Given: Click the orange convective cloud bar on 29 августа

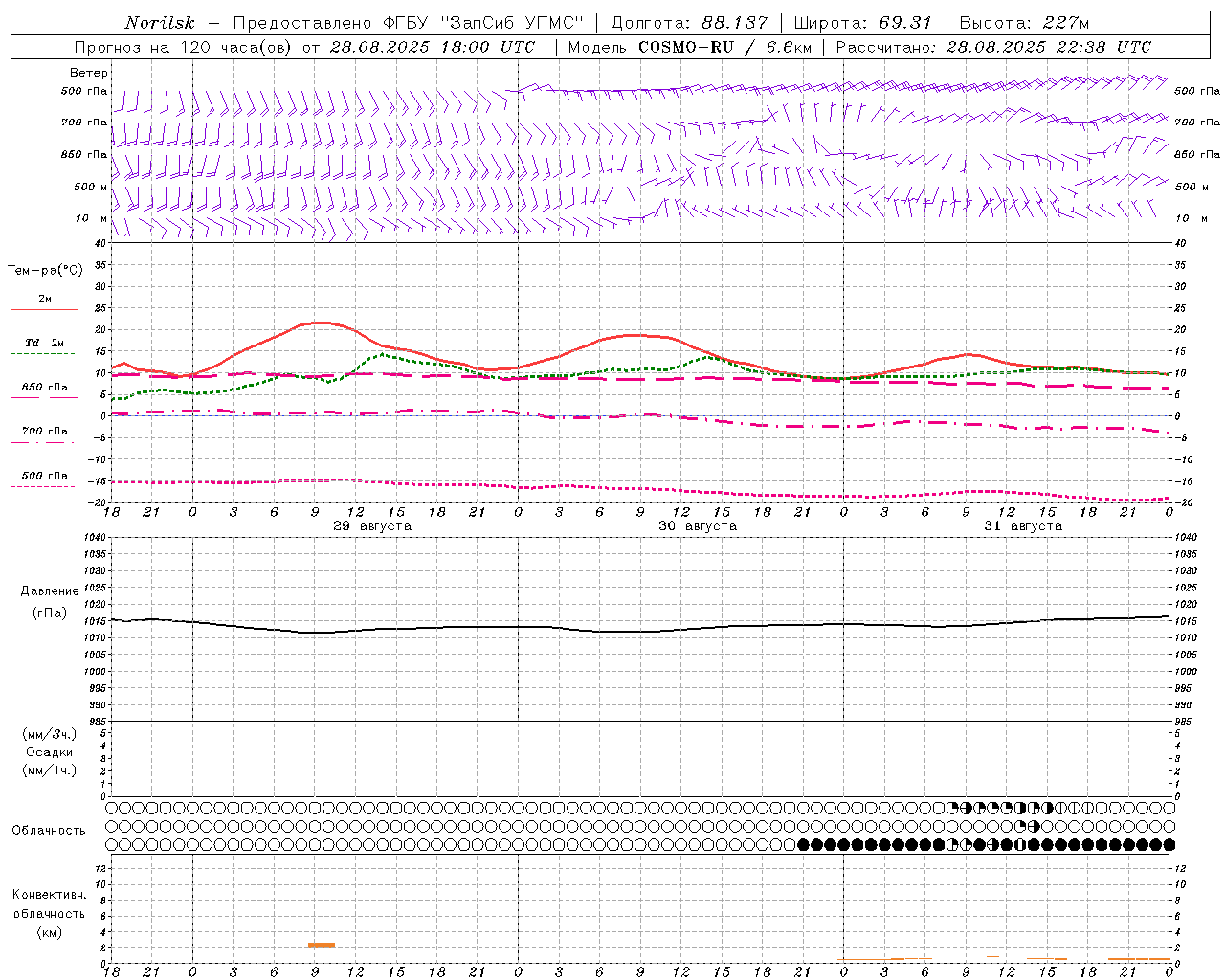Looking at the screenshot, I should [322, 946].
